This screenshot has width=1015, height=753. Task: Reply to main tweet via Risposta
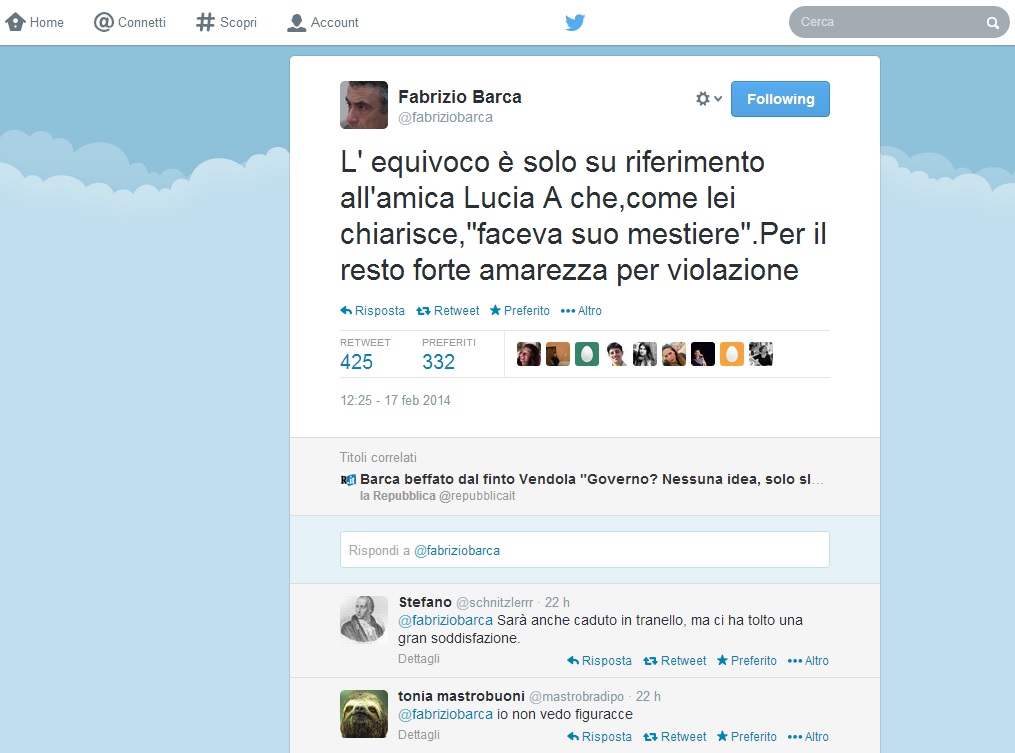pyautogui.click(x=372, y=311)
